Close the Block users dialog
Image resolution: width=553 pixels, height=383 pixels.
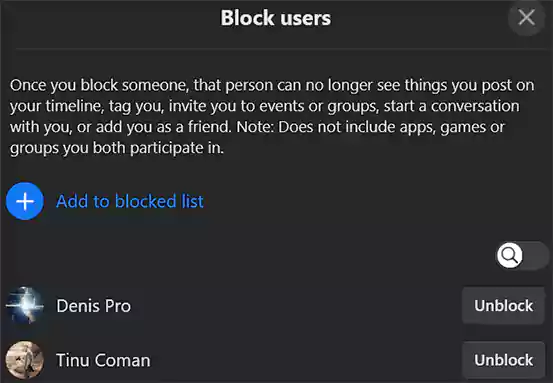pyautogui.click(x=526, y=17)
